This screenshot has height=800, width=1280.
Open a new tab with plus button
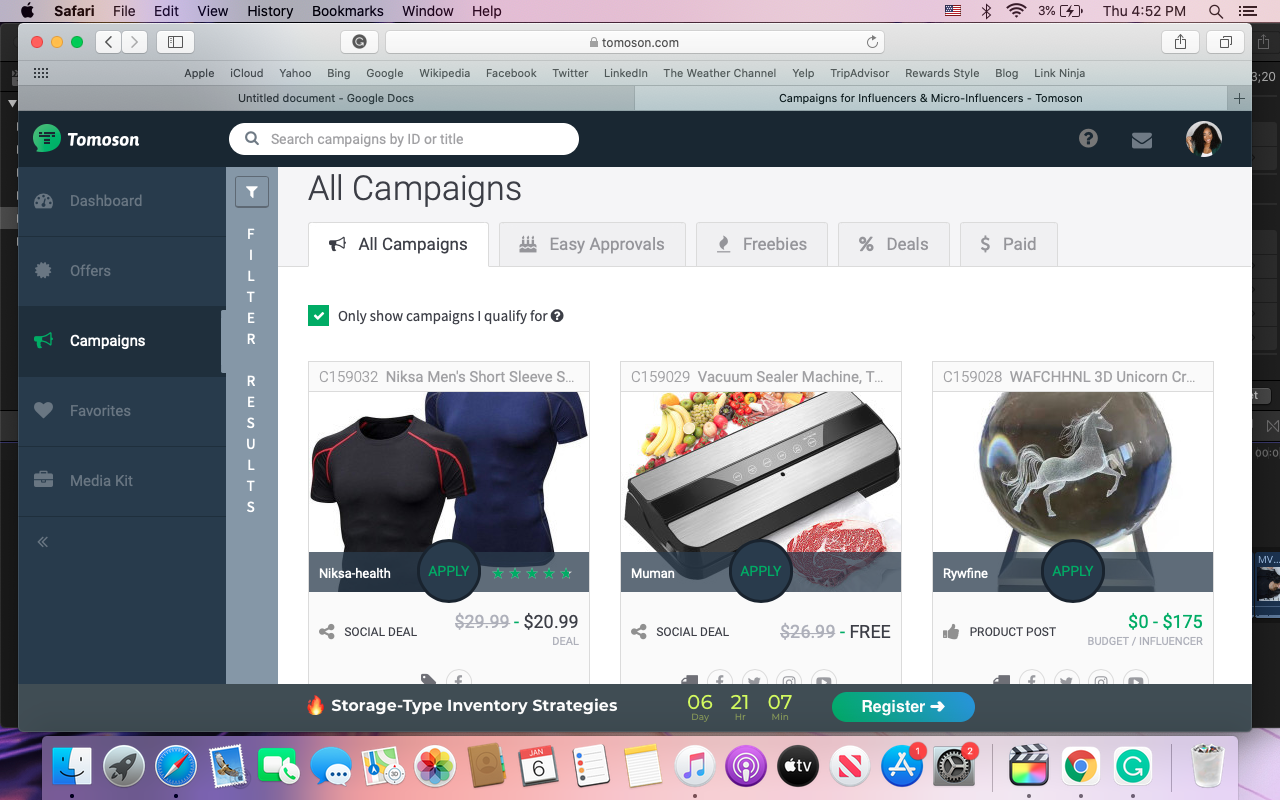tap(1240, 98)
